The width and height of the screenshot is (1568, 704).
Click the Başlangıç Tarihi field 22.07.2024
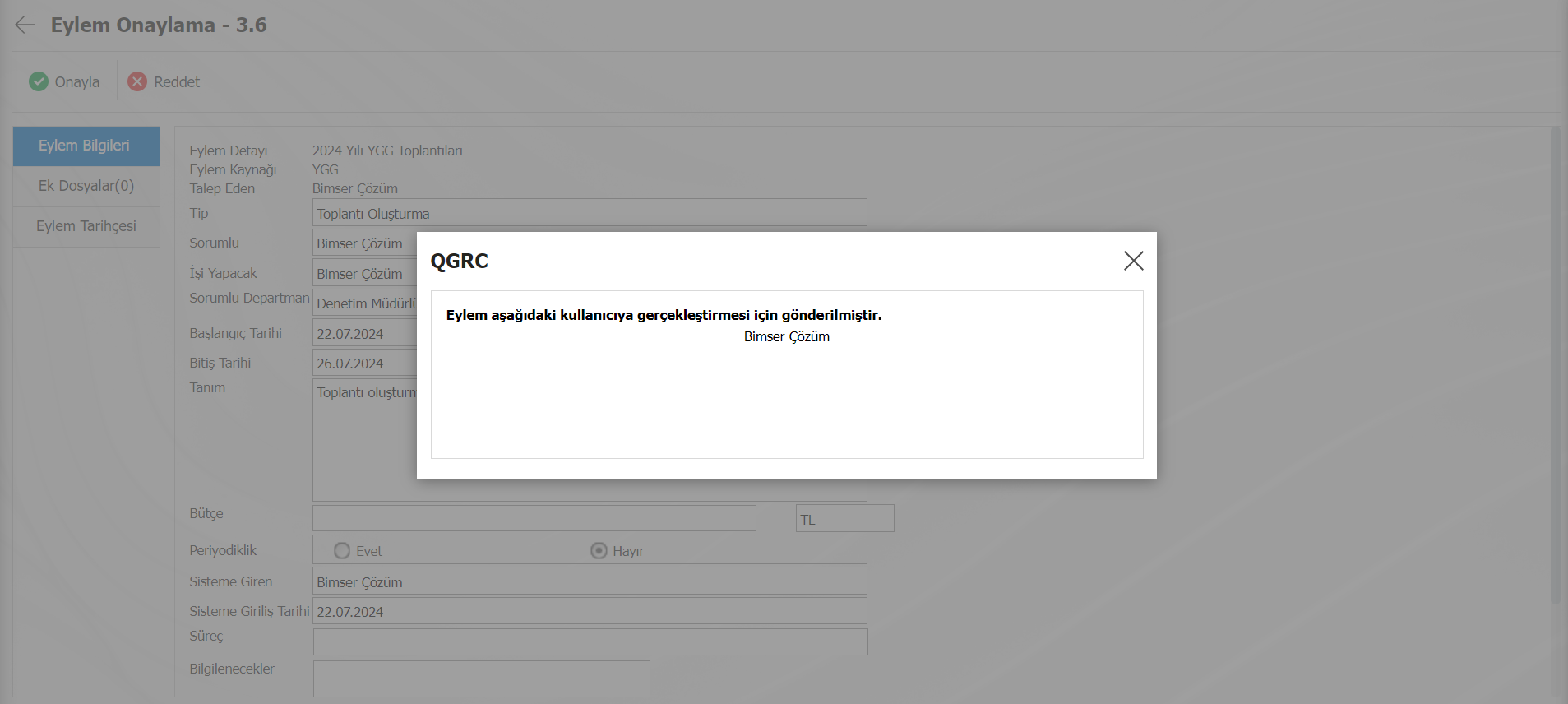point(364,333)
